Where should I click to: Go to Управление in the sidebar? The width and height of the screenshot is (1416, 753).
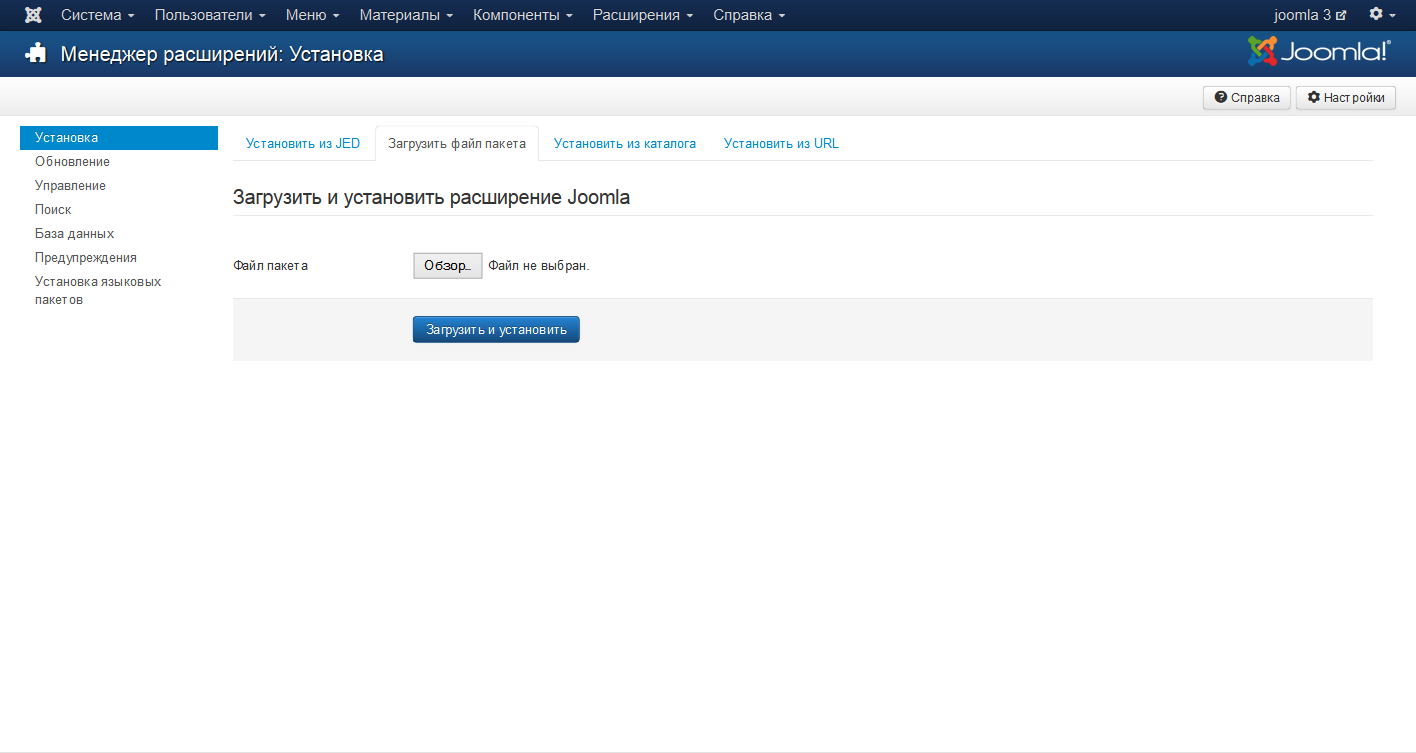coord(70,186)
